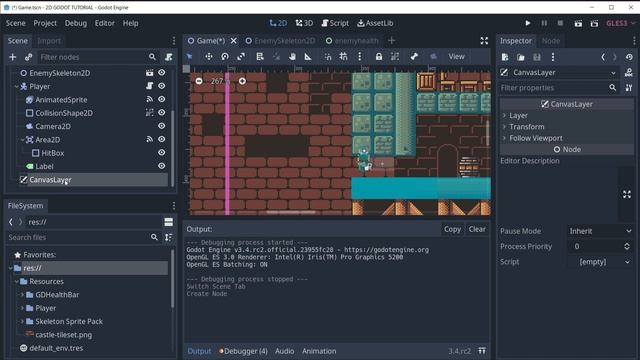Play the edited scene clapper icon

pyautogui.click(x=578, y=23)
